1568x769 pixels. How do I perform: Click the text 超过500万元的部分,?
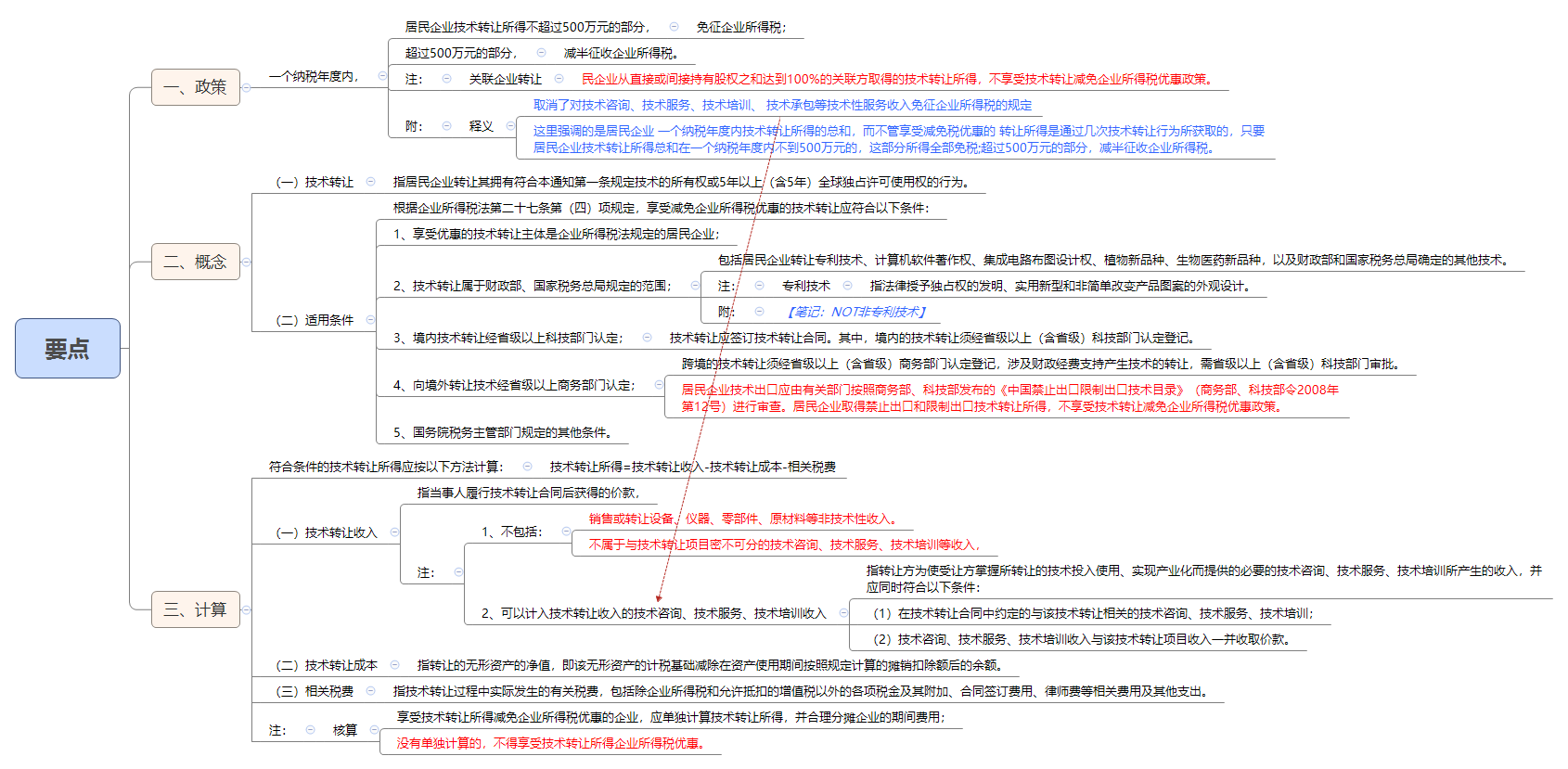click(x=461, y=53)
